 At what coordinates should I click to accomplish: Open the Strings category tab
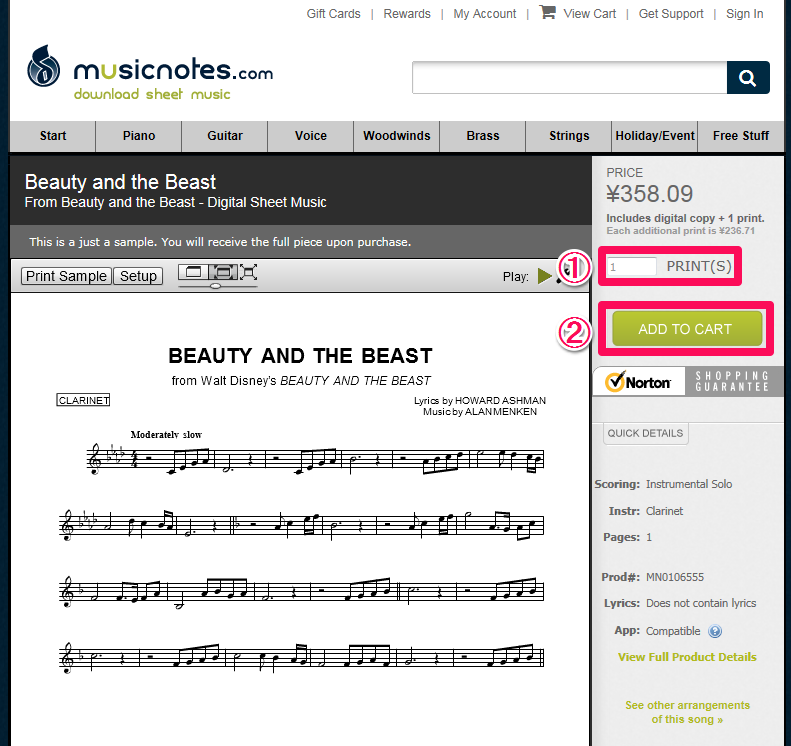coord(569,136)
